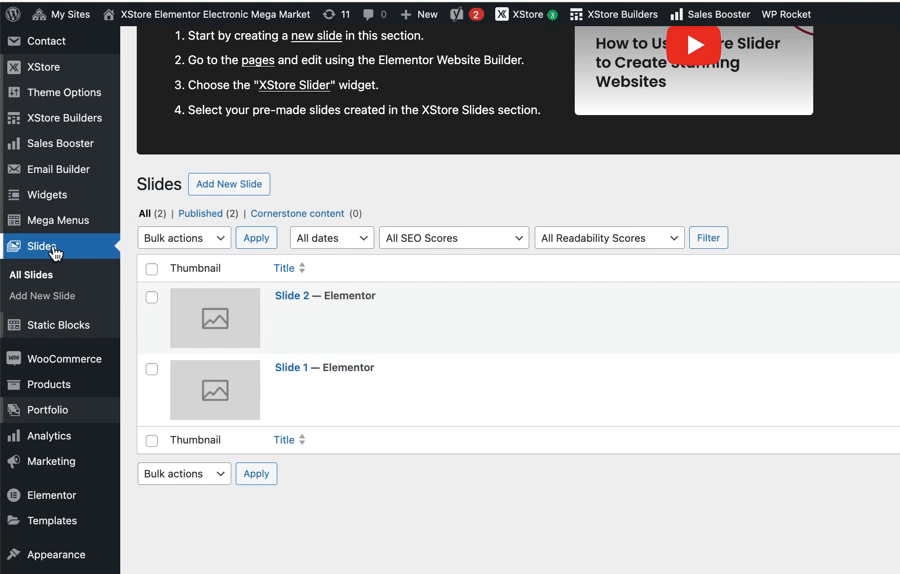The image size is (900, 574).
Task: Tick the select-all checkbox in table header
Action: pyautogui.click(x=152, y=269)
